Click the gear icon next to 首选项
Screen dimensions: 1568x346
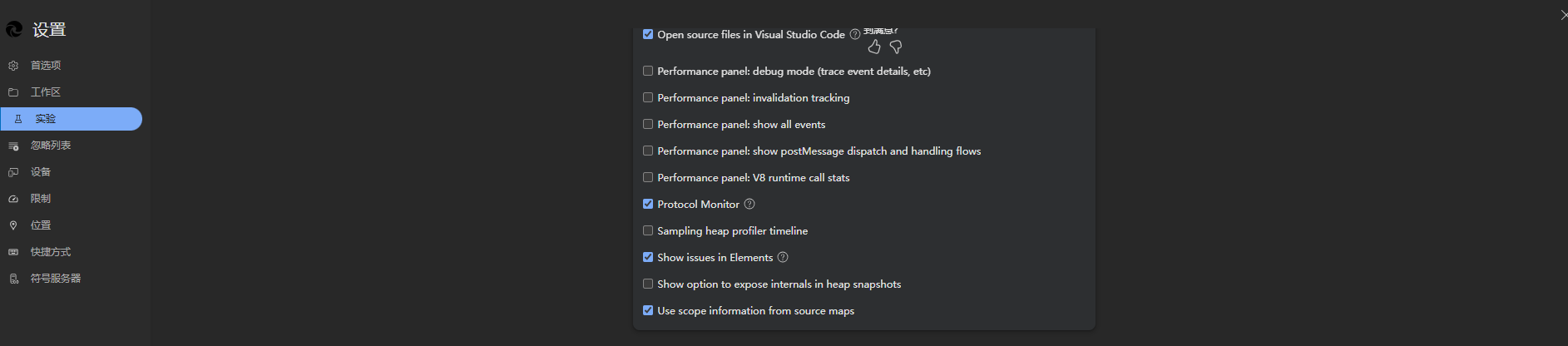(13, 66)
